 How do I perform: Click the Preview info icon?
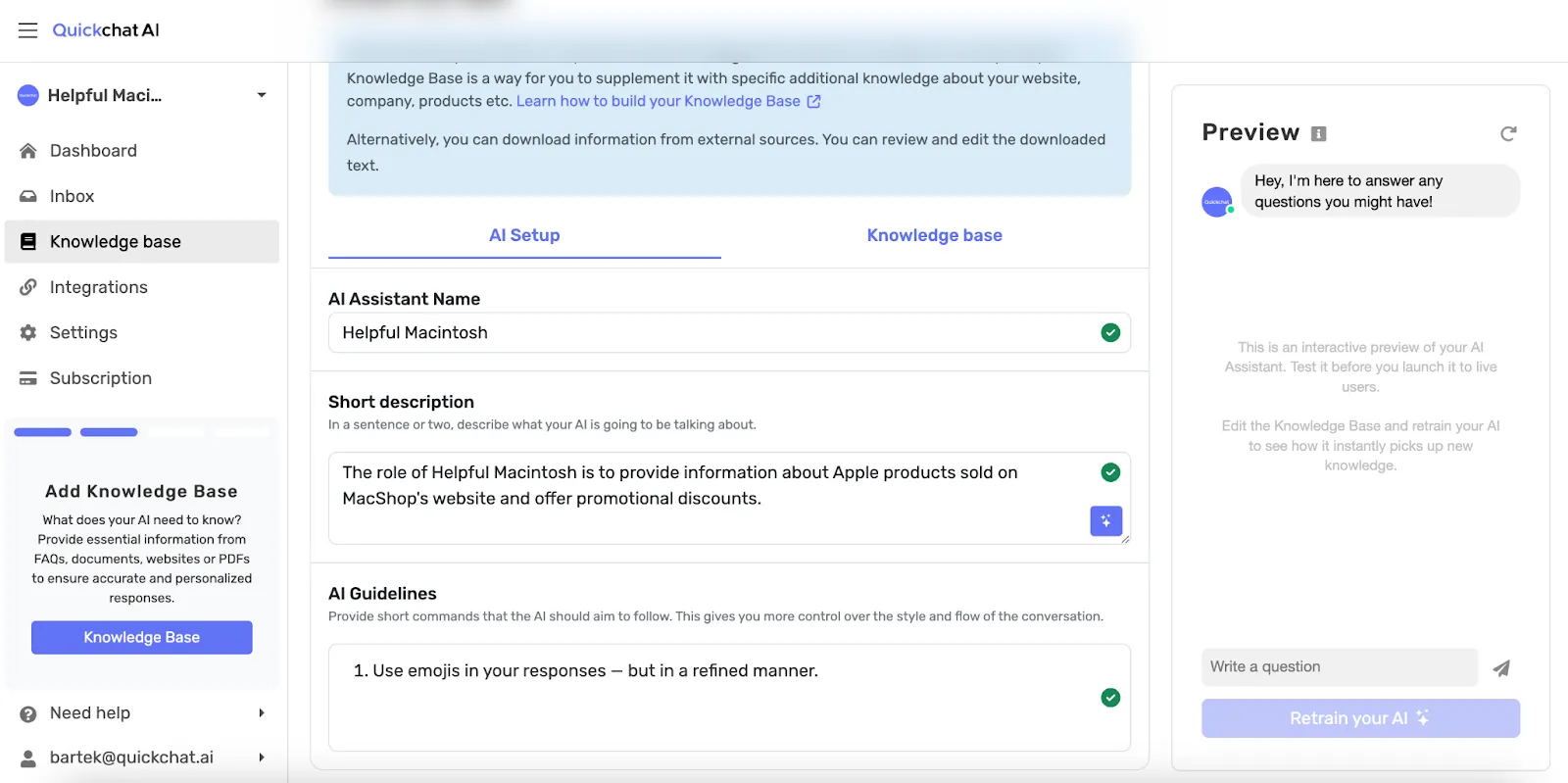click(1319, 133)
